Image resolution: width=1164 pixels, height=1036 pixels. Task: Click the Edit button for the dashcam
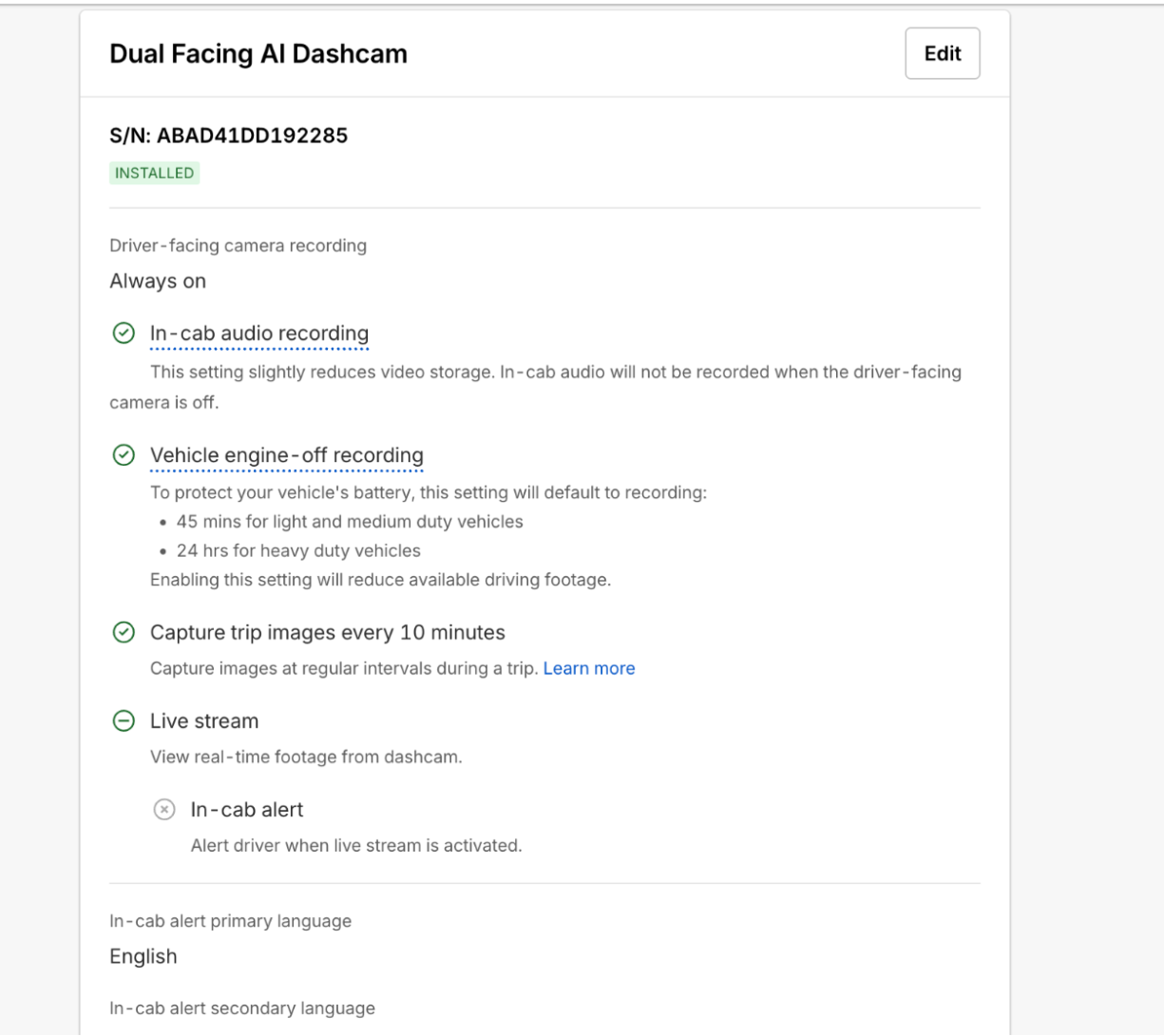[942, 53]
